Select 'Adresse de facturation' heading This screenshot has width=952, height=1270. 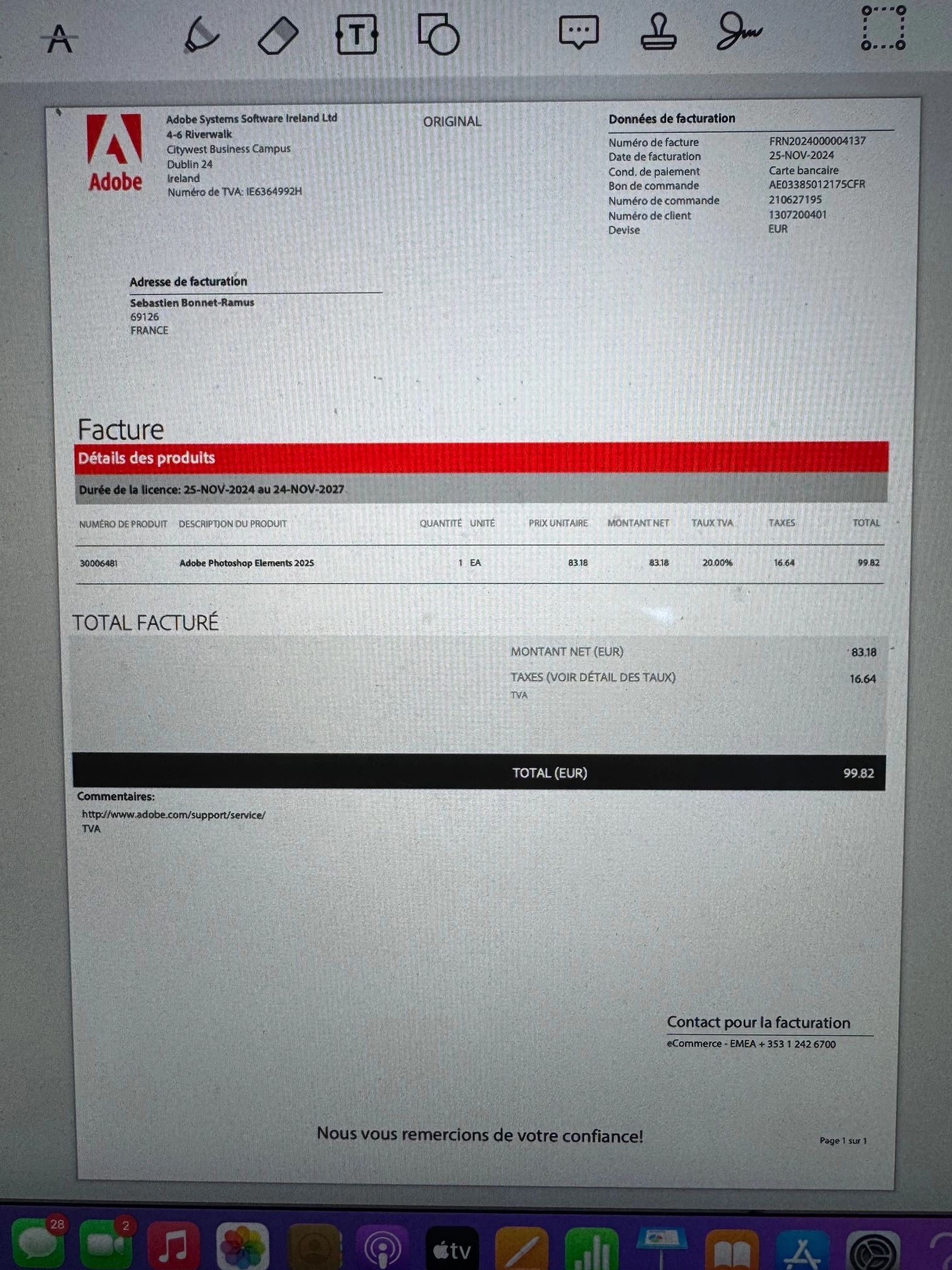[x=188, y=282]
